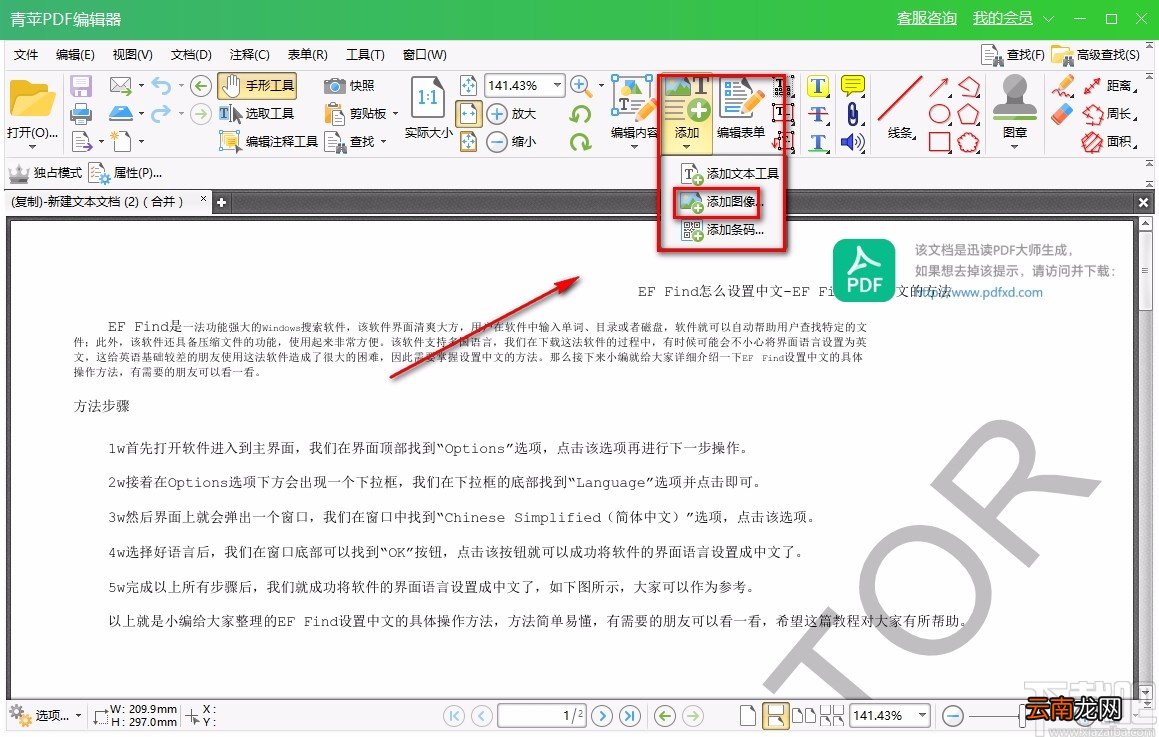Open a file with the folder icon

(32, 100)
